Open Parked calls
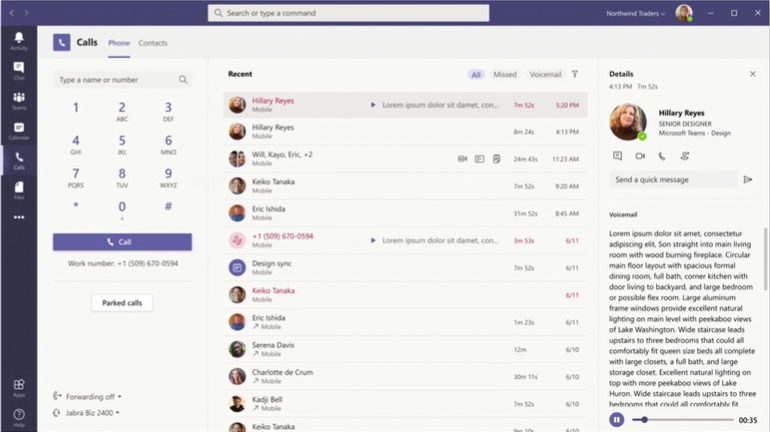The image size is (770, 432). coord(122,303)
